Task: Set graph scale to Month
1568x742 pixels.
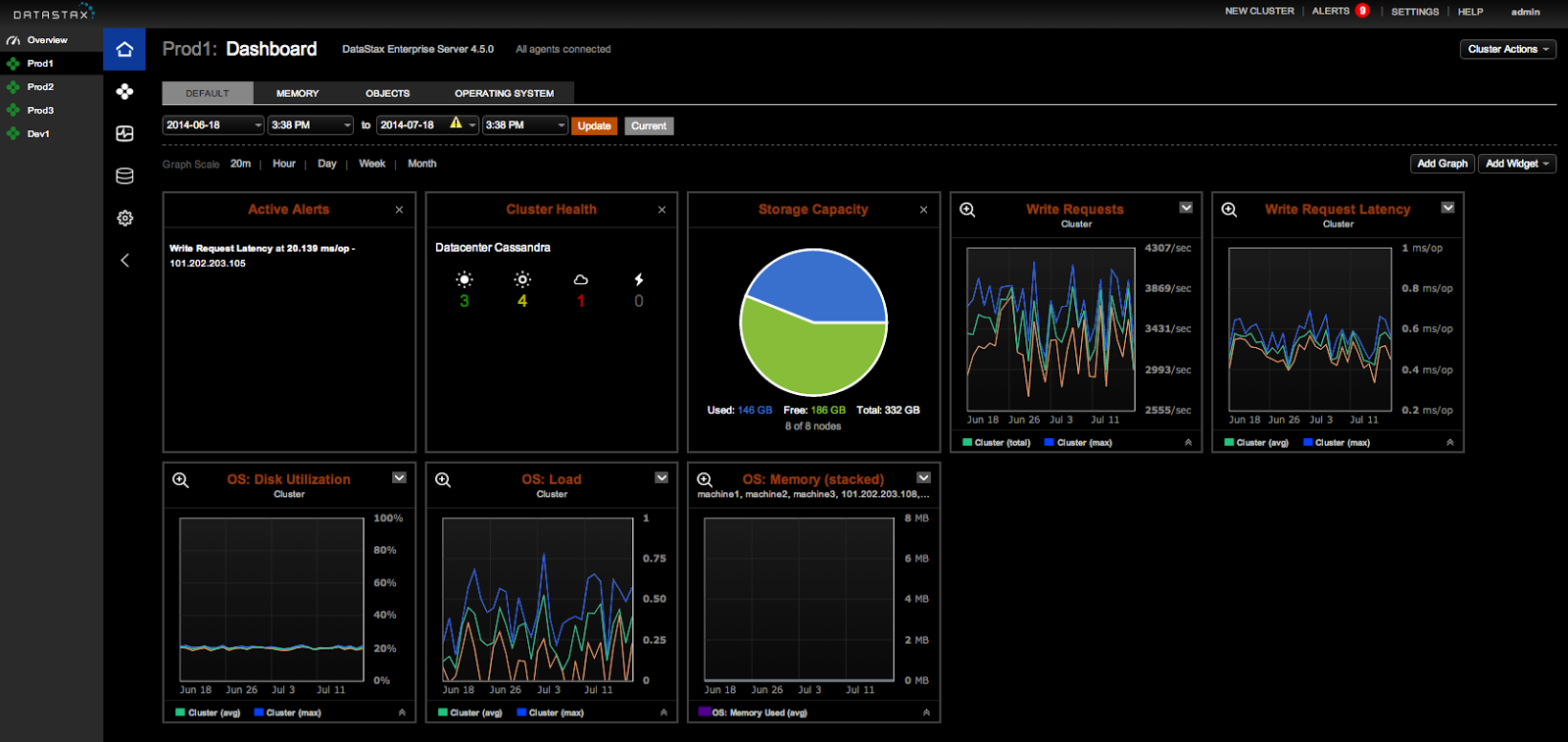Action: coord(422,164)
